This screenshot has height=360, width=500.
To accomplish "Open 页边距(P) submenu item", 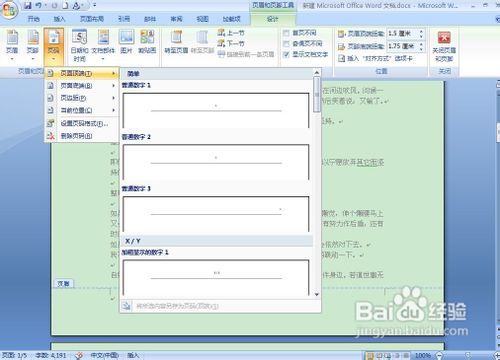I will point(82,98).
